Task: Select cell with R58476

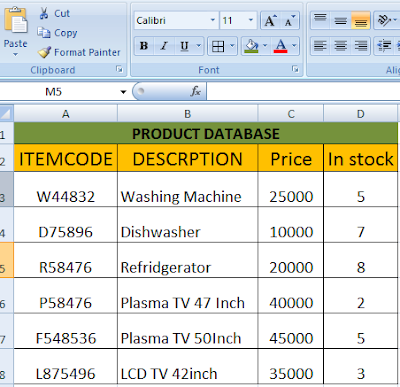Action: click(x=66, y=260)
